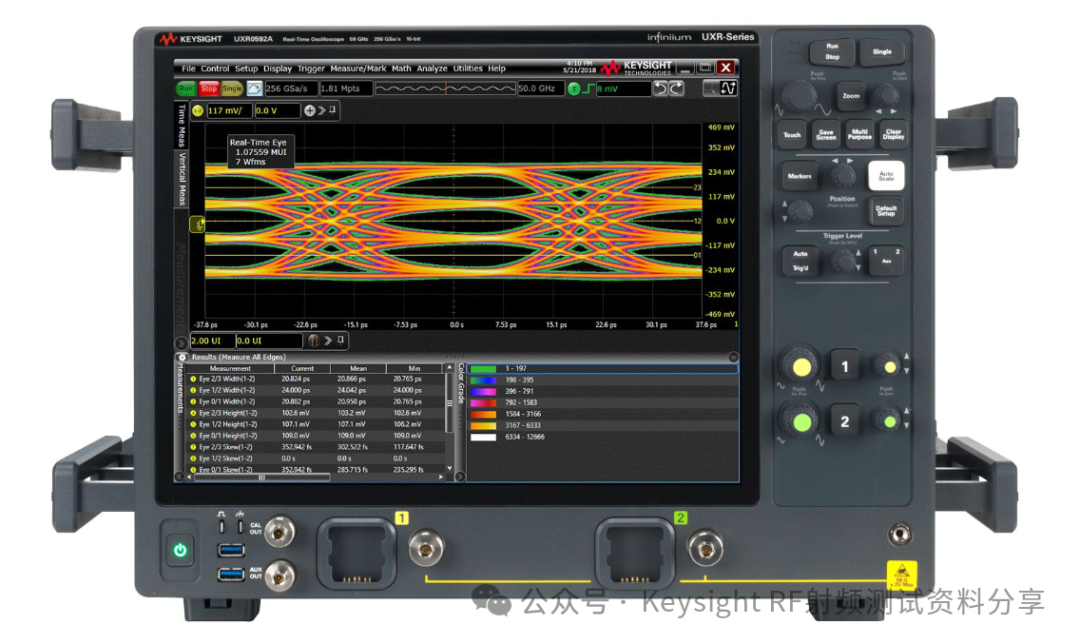Collapse the Results panel with the down-arrow circle

(733, 357)
